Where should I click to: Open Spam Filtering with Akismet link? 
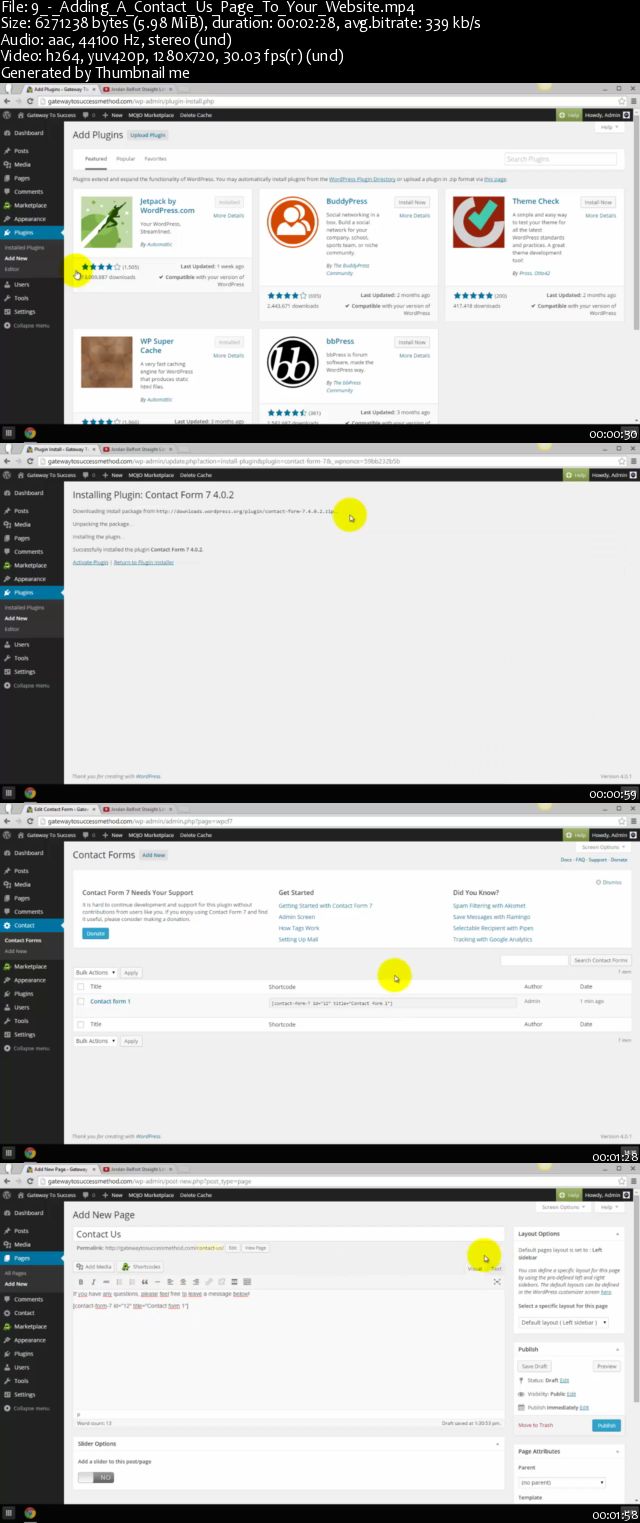coord(489,906)
